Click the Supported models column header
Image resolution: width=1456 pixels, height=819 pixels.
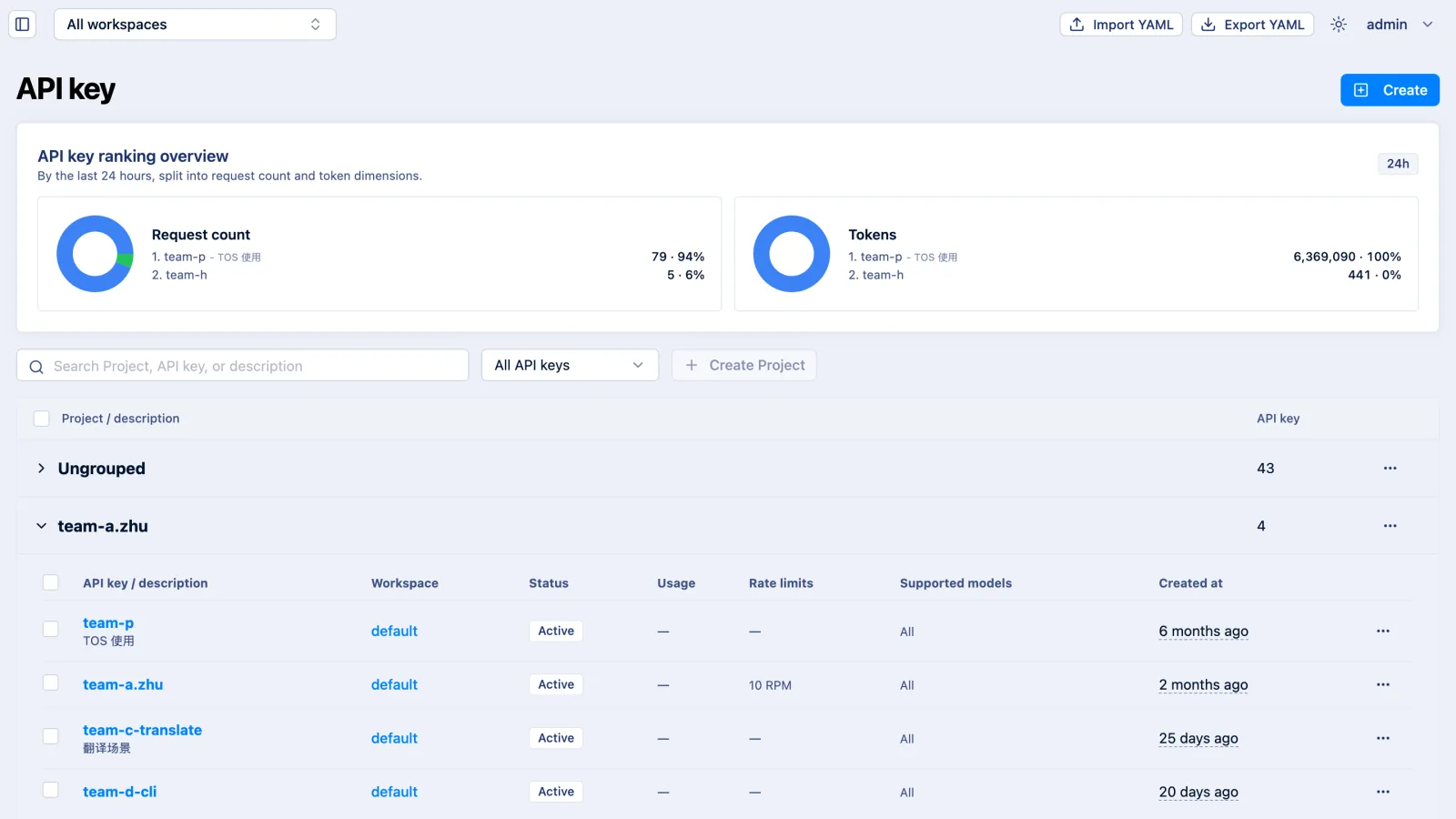point(955,583)
